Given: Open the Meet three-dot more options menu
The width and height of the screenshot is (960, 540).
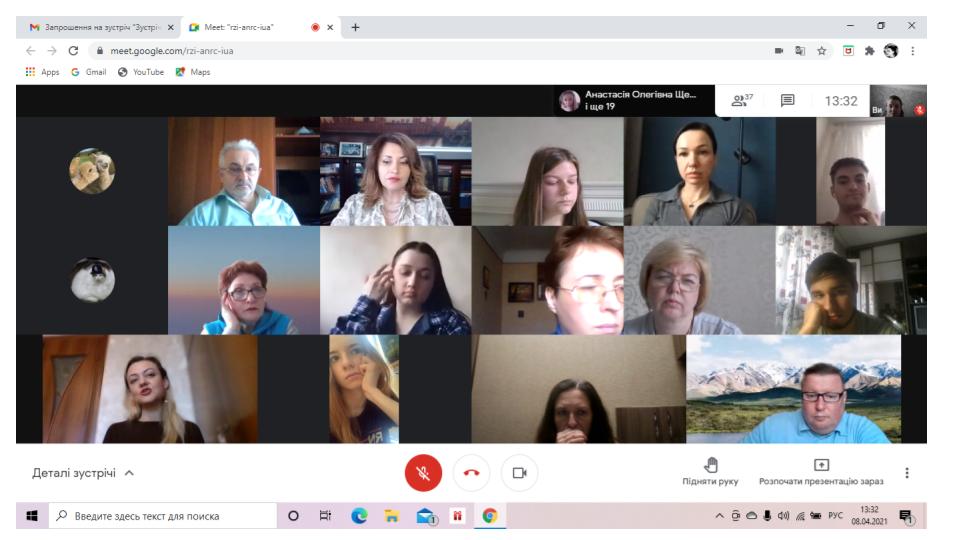Looking at the screenshot, I should click(907, 473).
